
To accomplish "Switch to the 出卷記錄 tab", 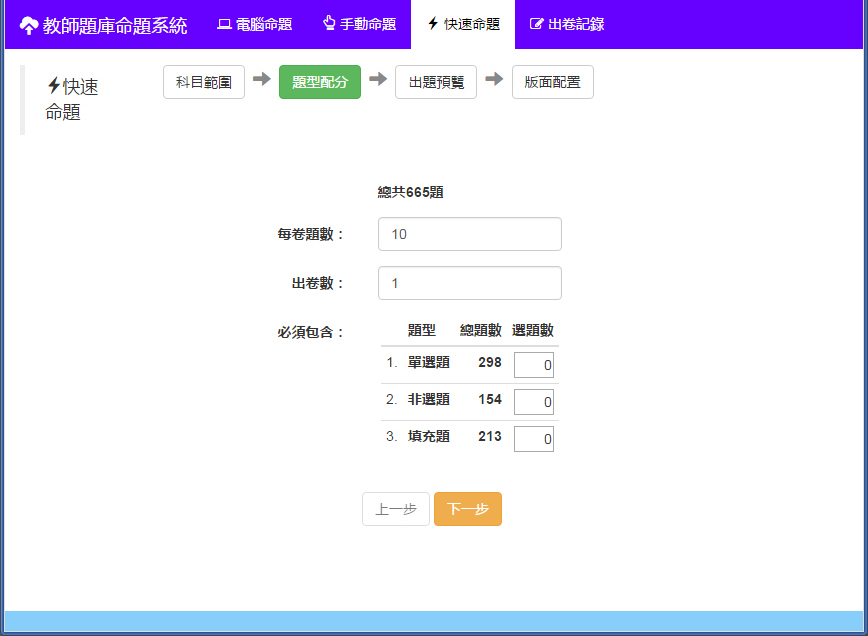I will 567,24.
